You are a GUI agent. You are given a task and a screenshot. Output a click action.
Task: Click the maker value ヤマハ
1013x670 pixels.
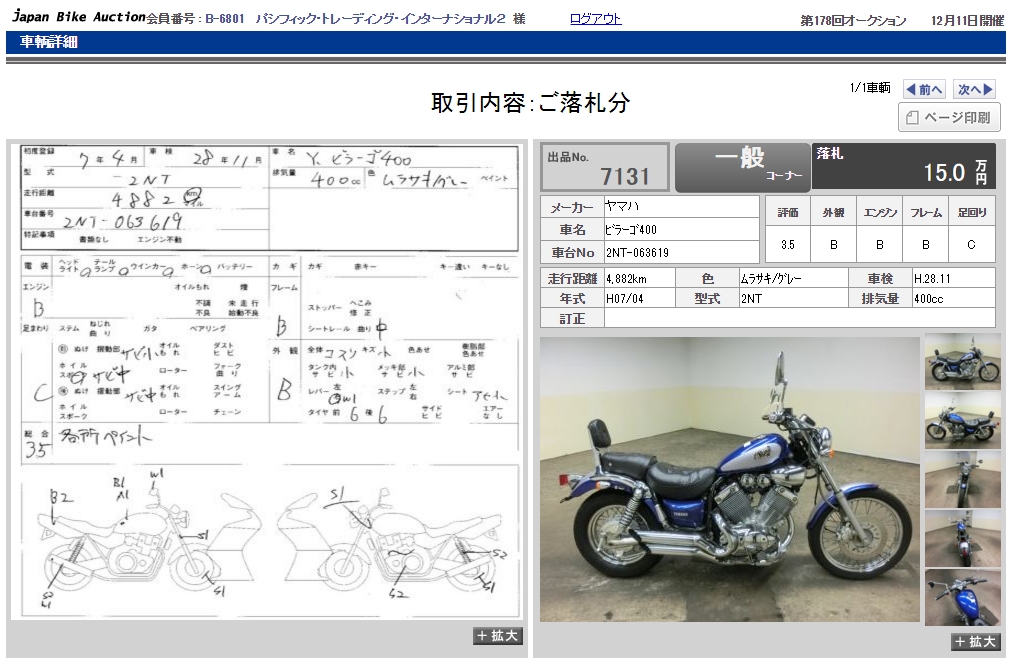[621, 206]
